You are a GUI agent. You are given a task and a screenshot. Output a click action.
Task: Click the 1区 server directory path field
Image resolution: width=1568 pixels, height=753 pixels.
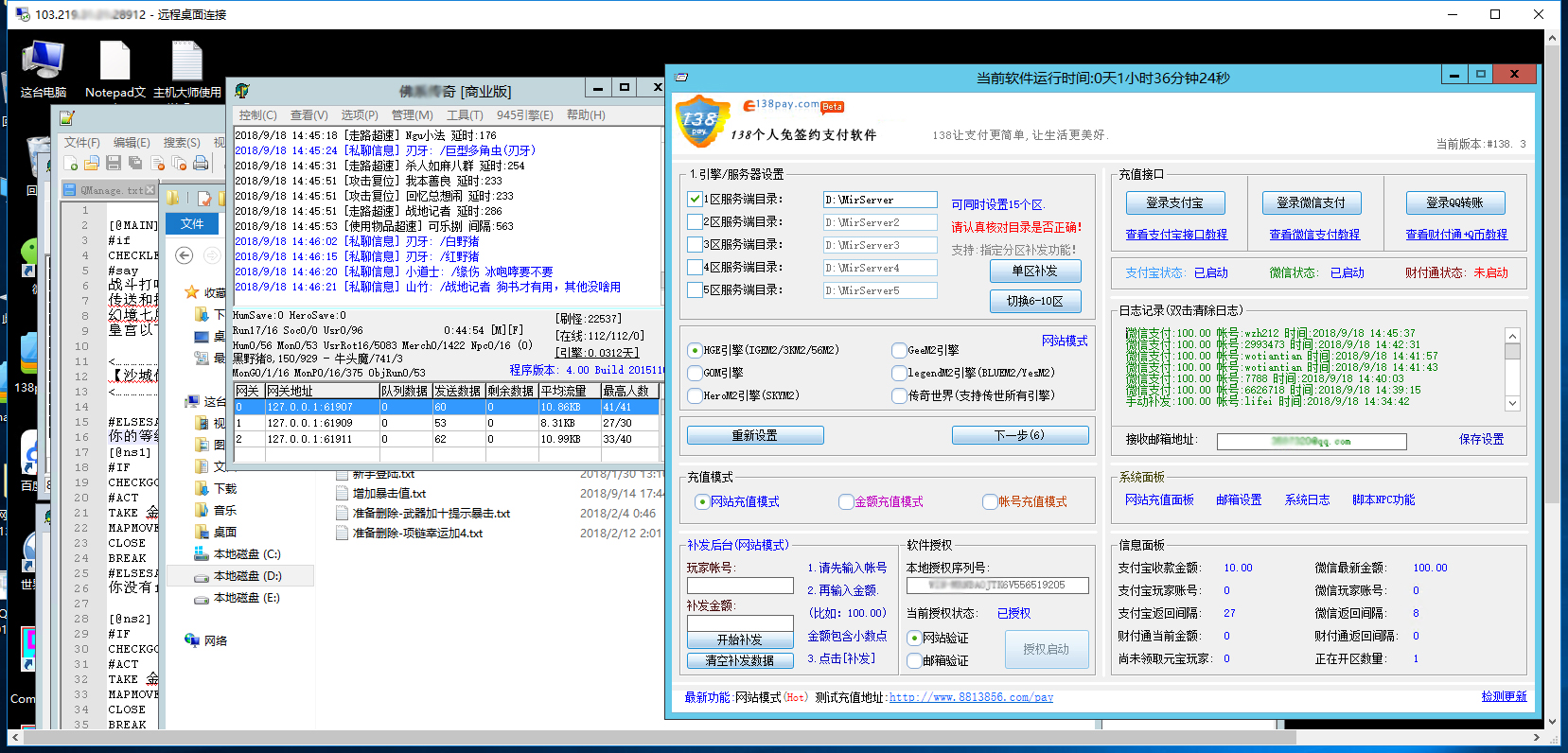pyautogui.click(x=880, y=200)
